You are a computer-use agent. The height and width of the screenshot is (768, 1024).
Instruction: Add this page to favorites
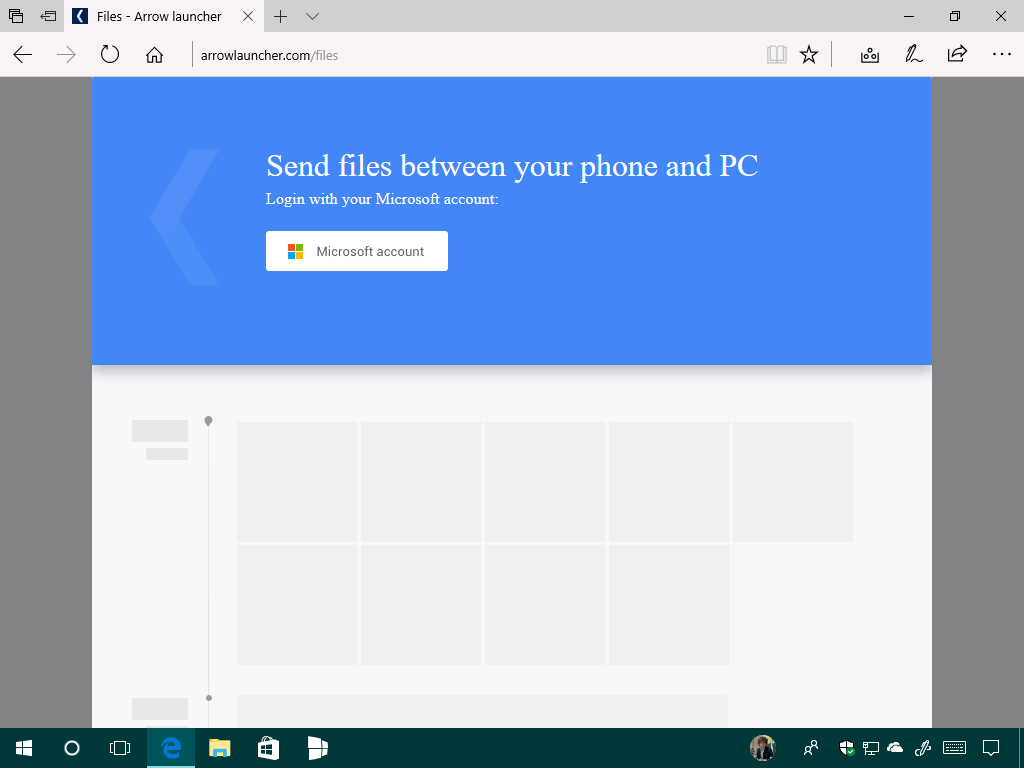coord(809,55)
